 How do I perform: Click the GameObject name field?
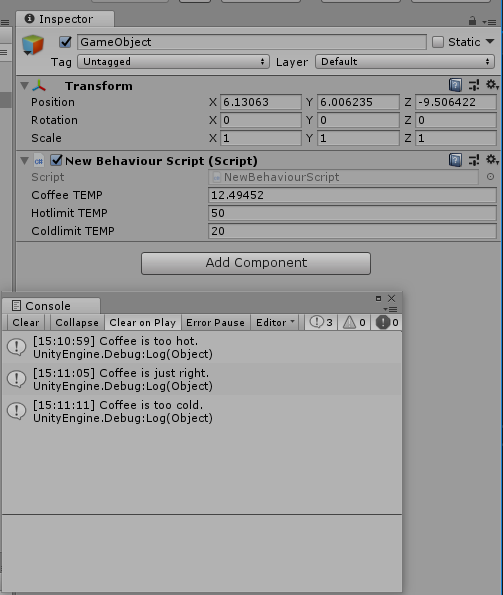(252, 42)
